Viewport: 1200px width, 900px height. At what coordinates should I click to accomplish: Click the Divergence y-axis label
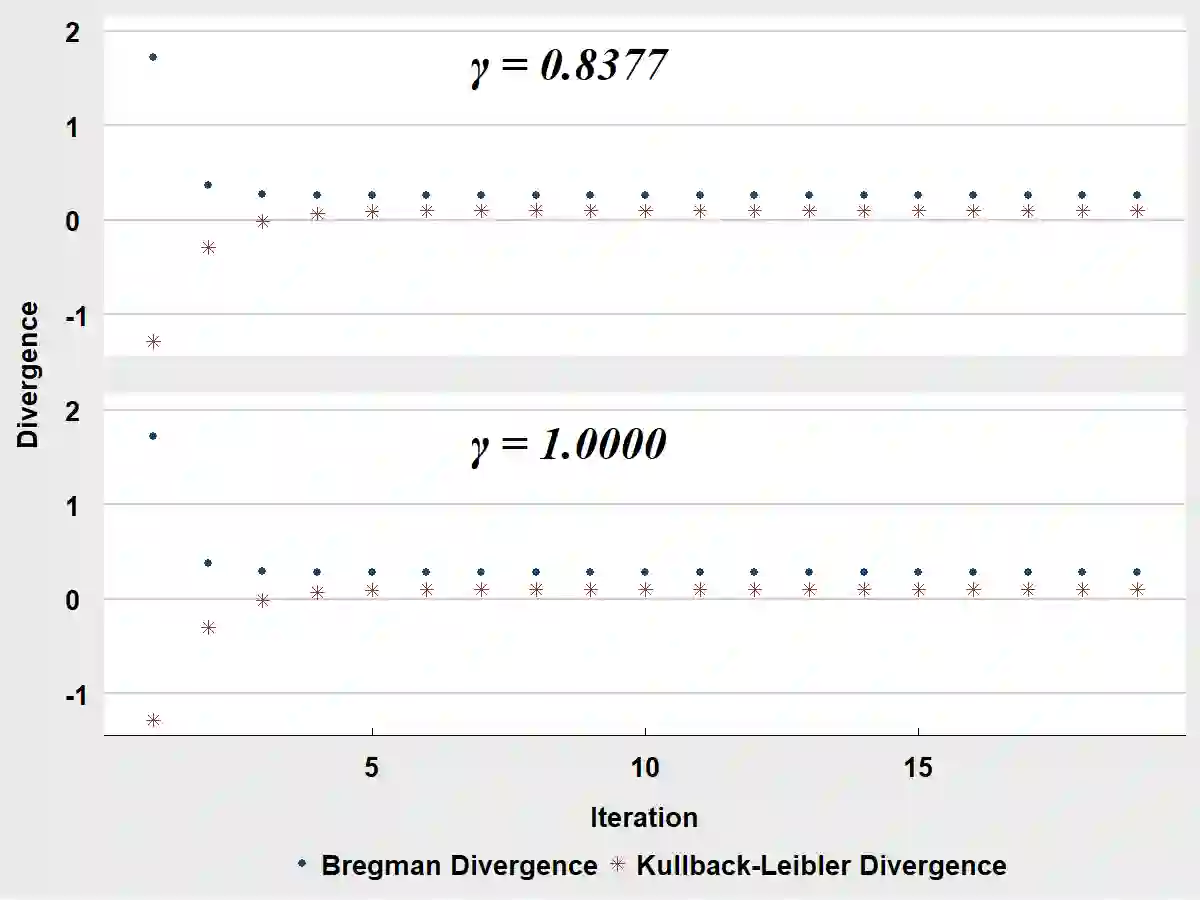pos(28,374)
